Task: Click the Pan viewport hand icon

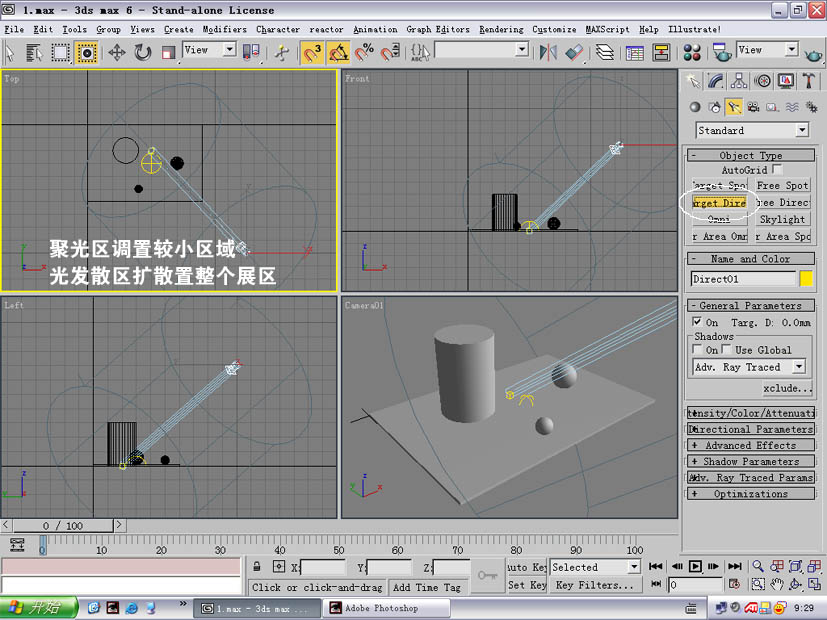Action: [776, 584]
